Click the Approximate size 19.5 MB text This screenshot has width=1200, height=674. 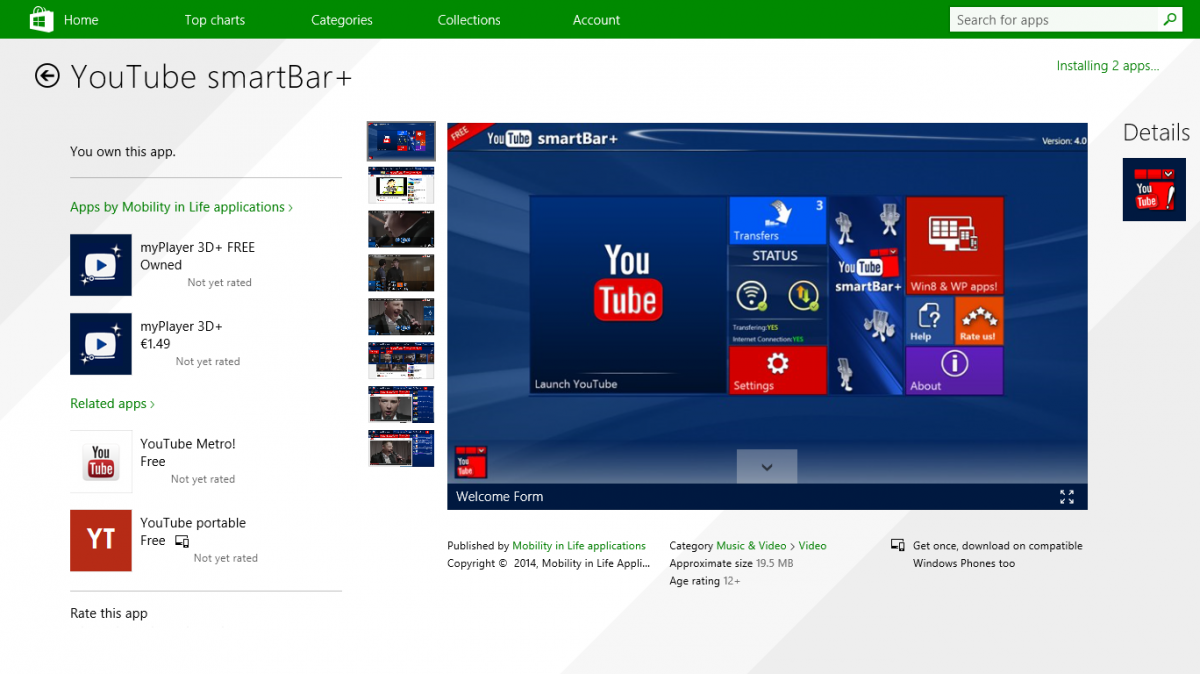click(x=731, y=564)
